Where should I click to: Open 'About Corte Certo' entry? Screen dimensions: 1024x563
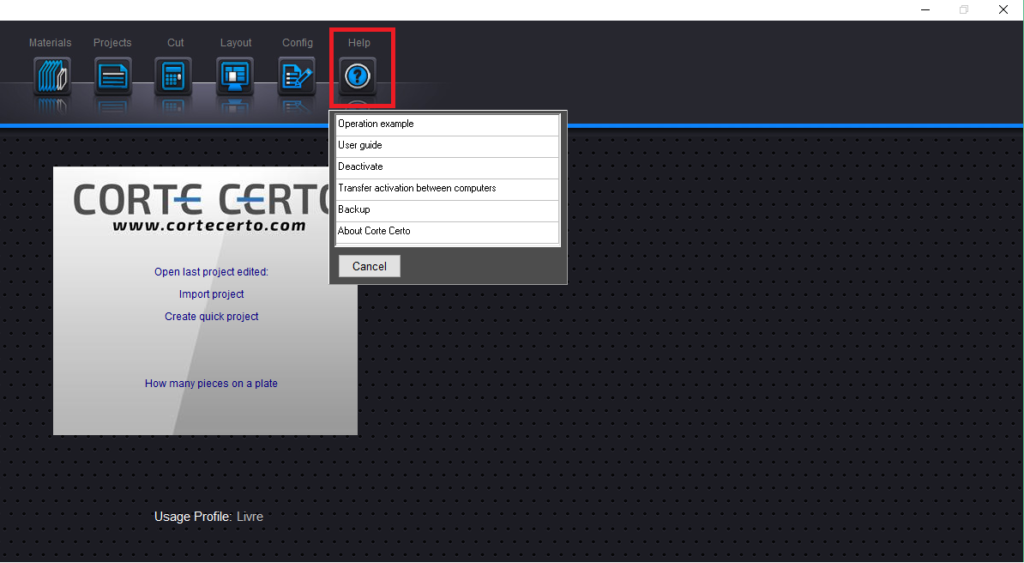(x=447, y=232)
